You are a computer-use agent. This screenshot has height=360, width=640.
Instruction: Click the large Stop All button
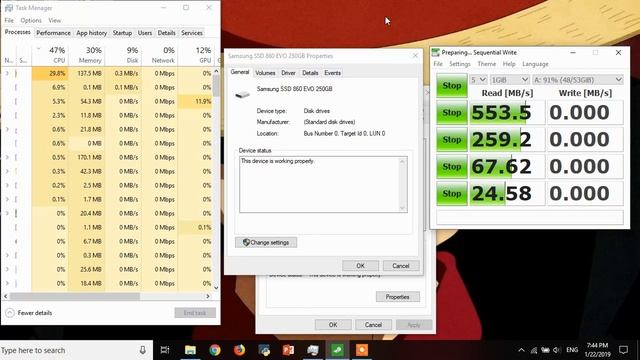point(452,86)
